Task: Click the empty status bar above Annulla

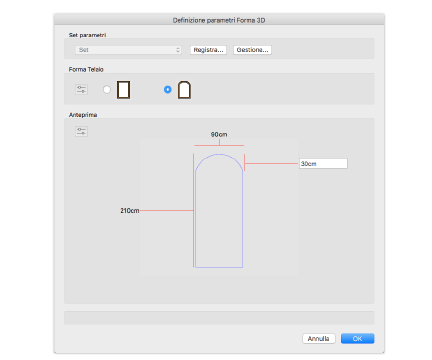Action: (x=219, y=318)
